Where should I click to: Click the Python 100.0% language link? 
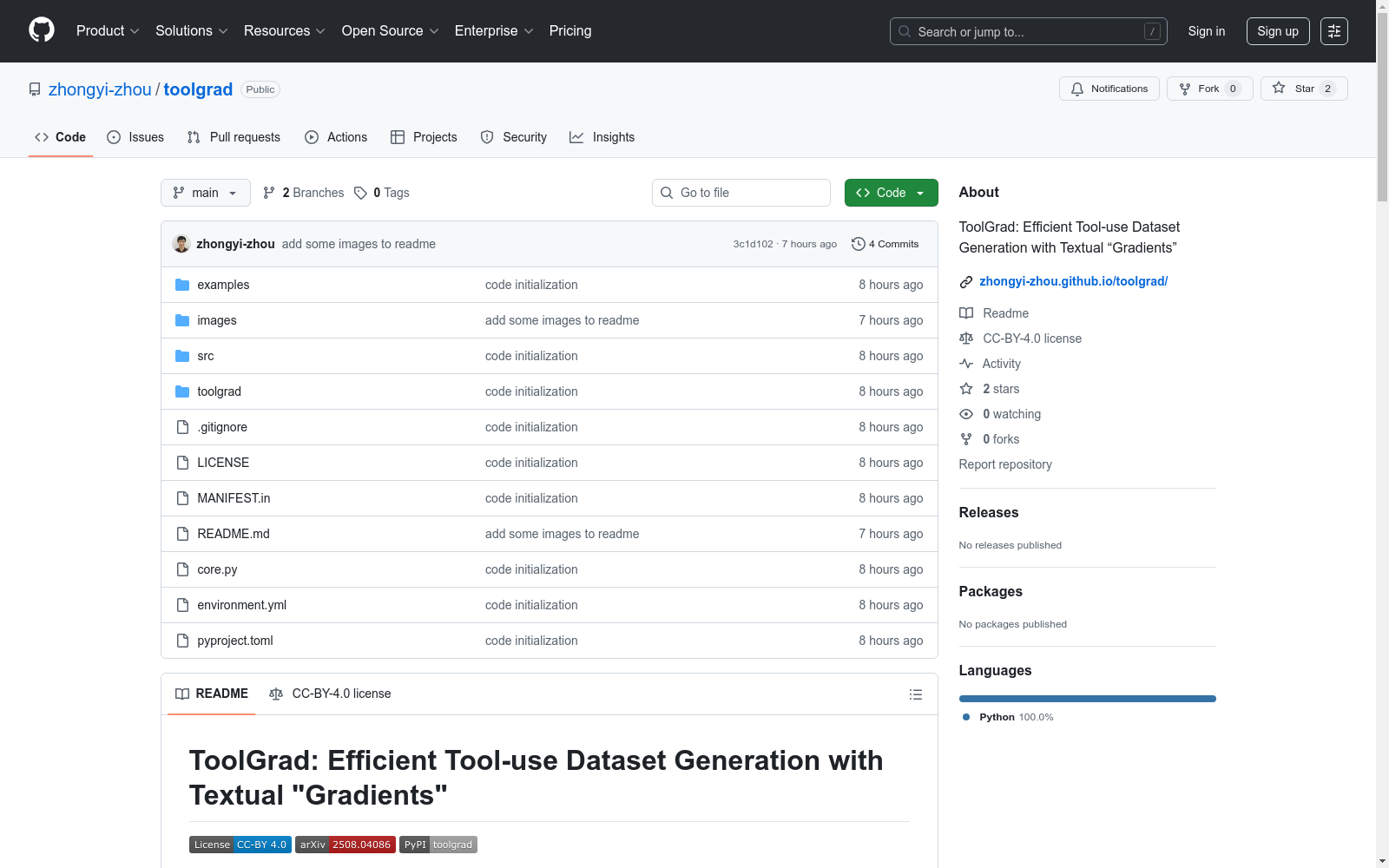[1008, 717]
